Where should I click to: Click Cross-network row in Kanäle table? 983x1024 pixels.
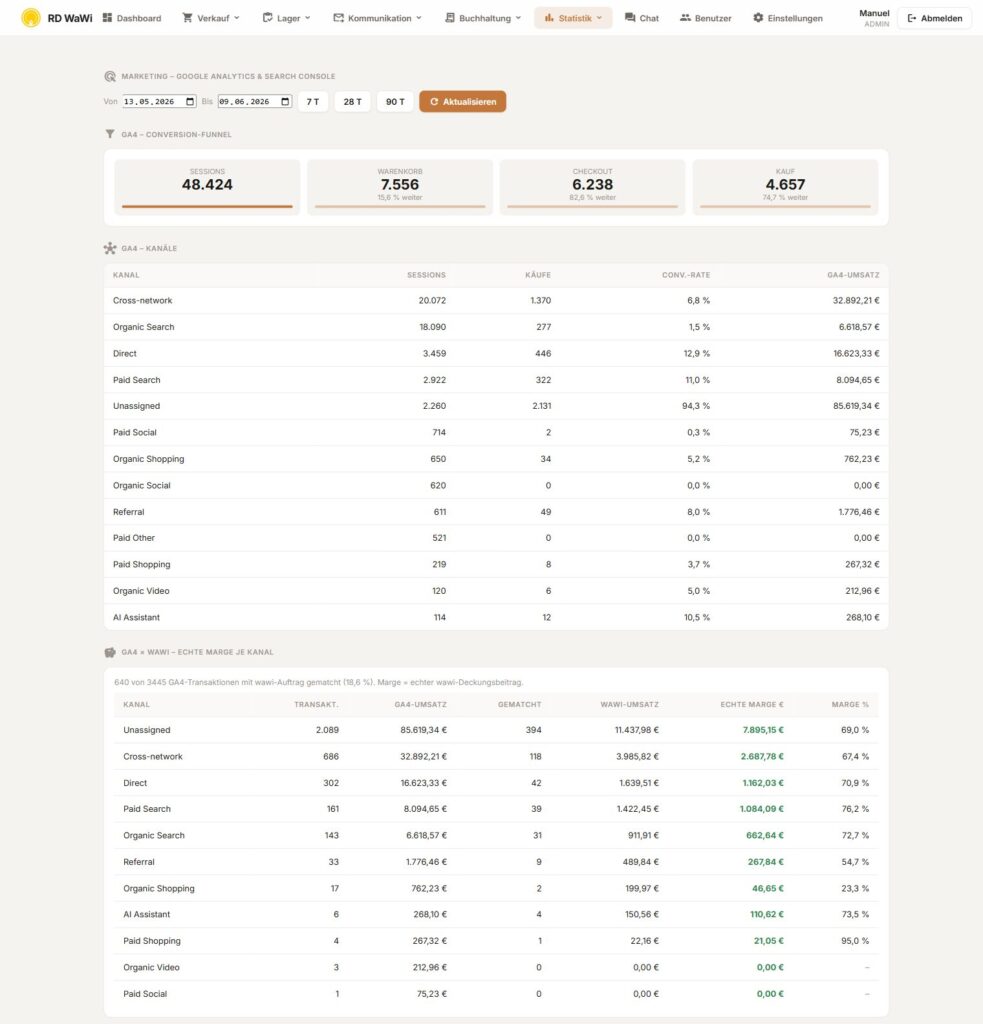click(496, 300)
